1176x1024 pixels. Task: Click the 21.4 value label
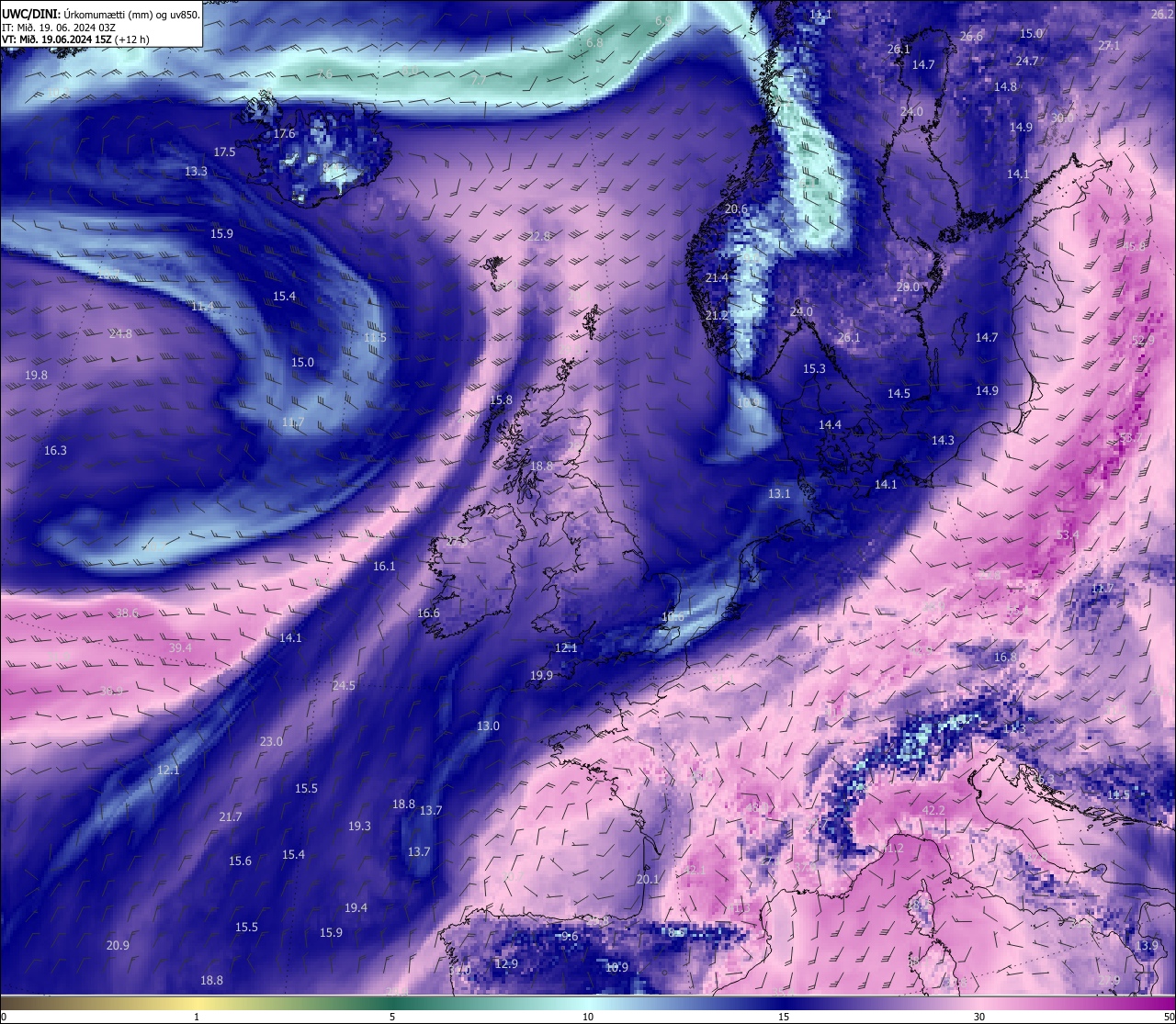coord(718,278)
